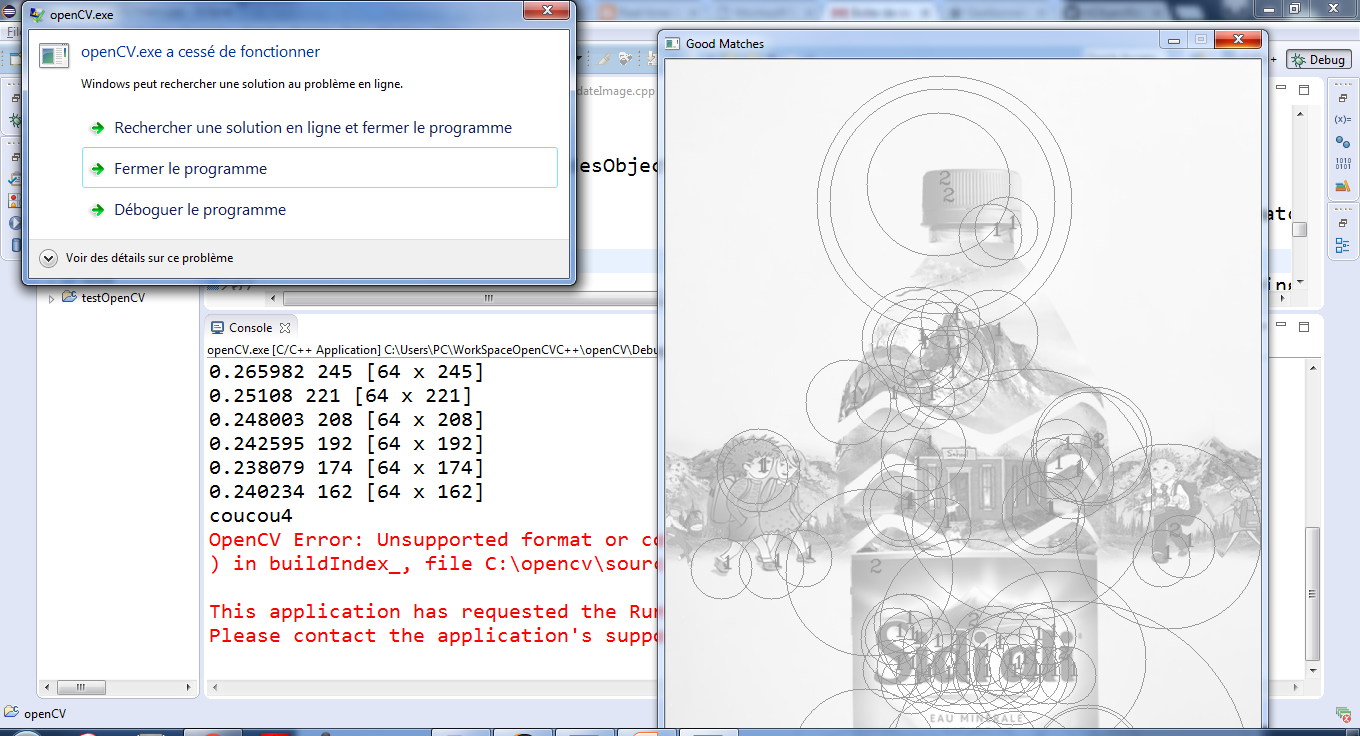Minimize the lower right view pane
The image size is (1360, 736).
(1281, 326)
